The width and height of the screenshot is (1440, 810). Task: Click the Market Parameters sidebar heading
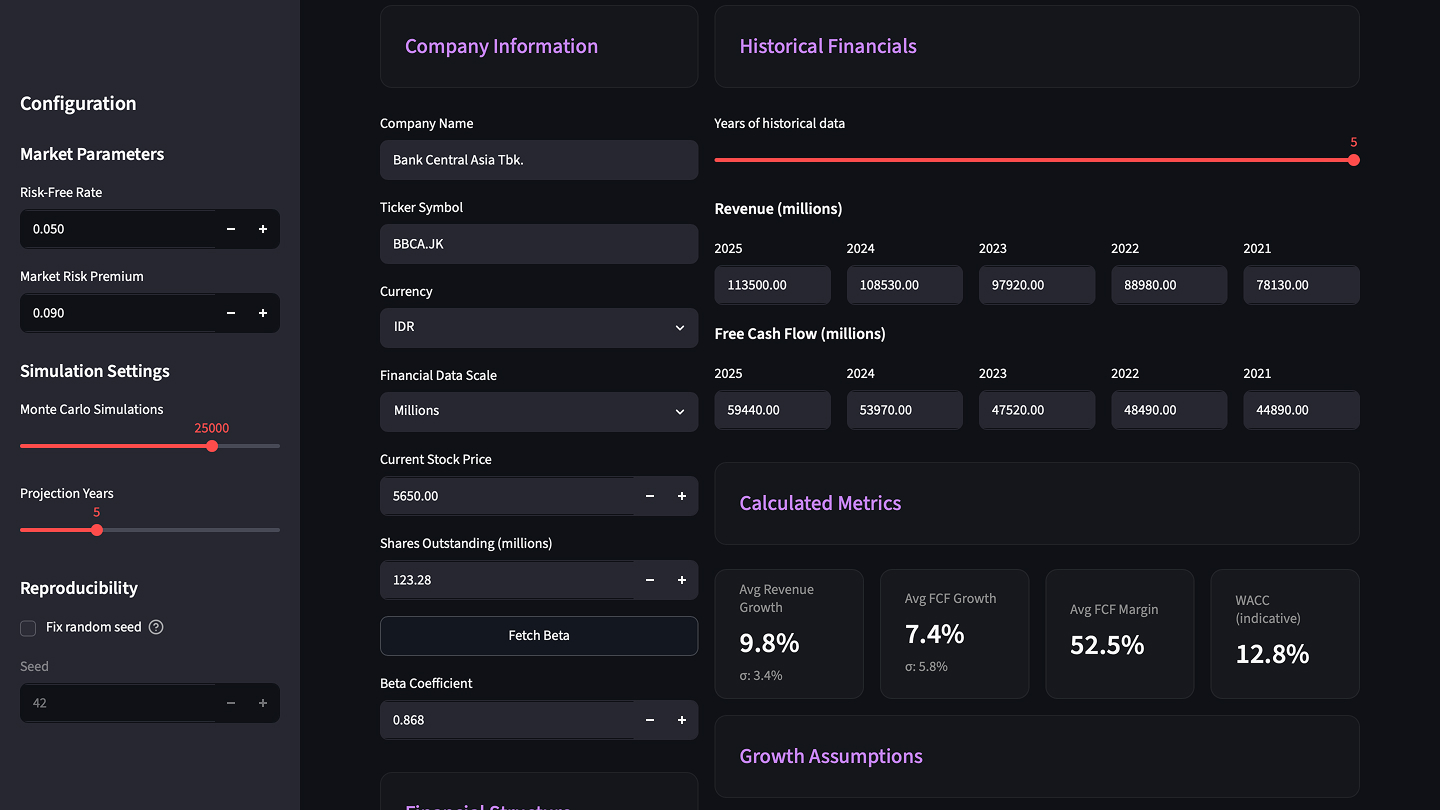(x=92, y=154)
